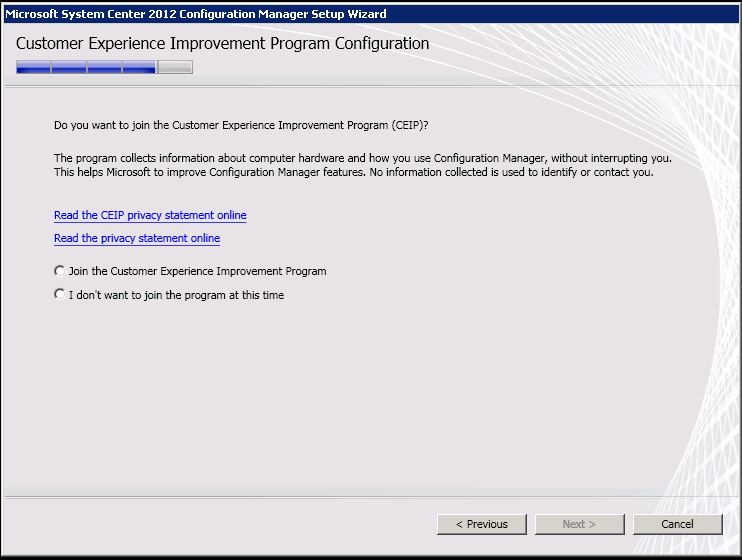Viewport: 742px width, 560px height.
Task: Click the Next button
Action: [x=580, y=524]
